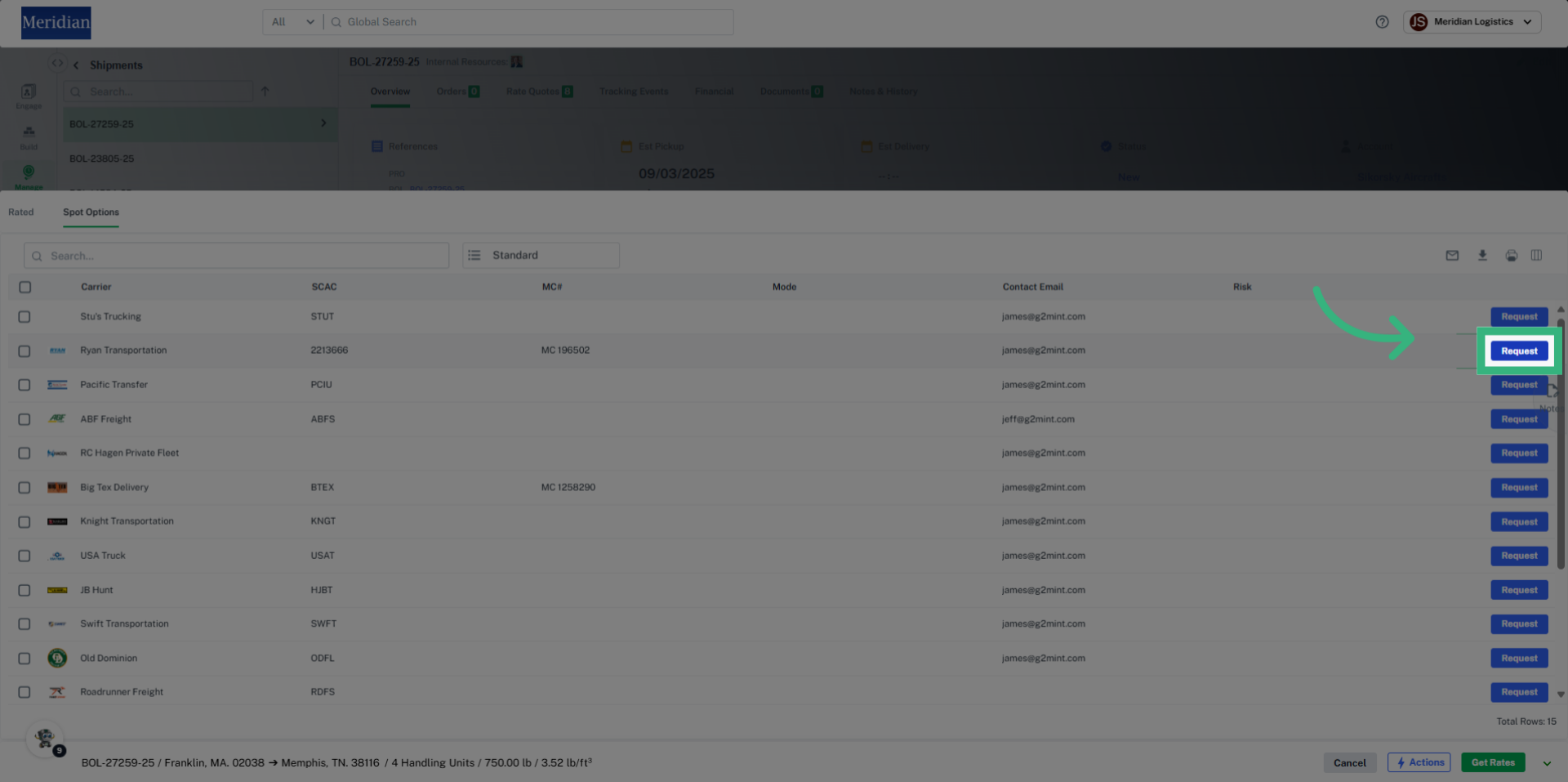Screen dimensions: 1568x782
Task: Click the Ryan Transportation carrier logo
Action: point(57,351)
